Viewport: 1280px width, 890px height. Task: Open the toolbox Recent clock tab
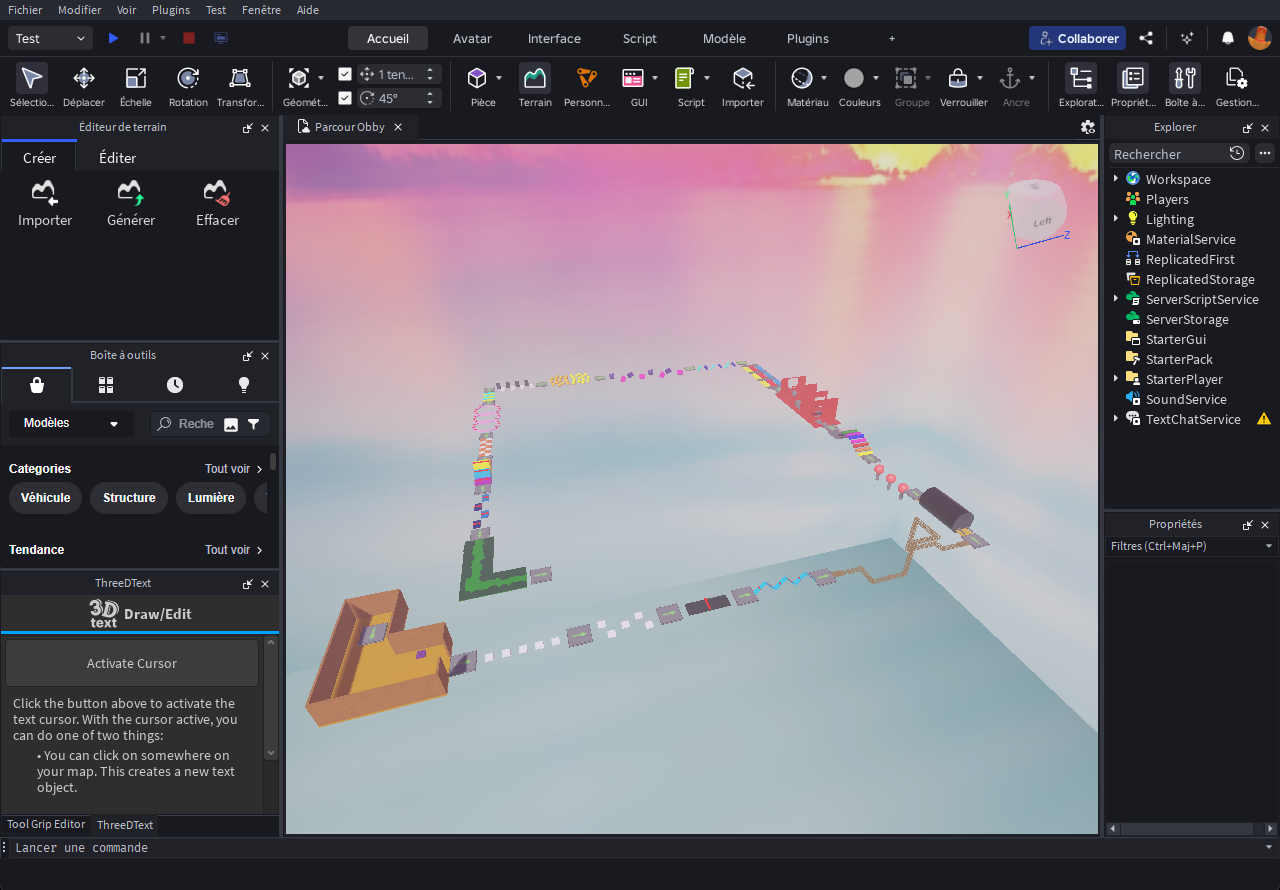175,385
